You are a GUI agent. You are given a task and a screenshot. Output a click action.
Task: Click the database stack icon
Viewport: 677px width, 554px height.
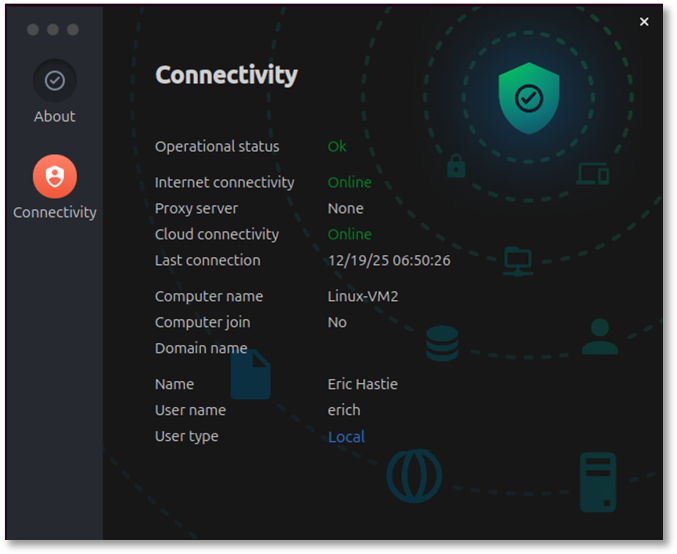pos(442,343)
